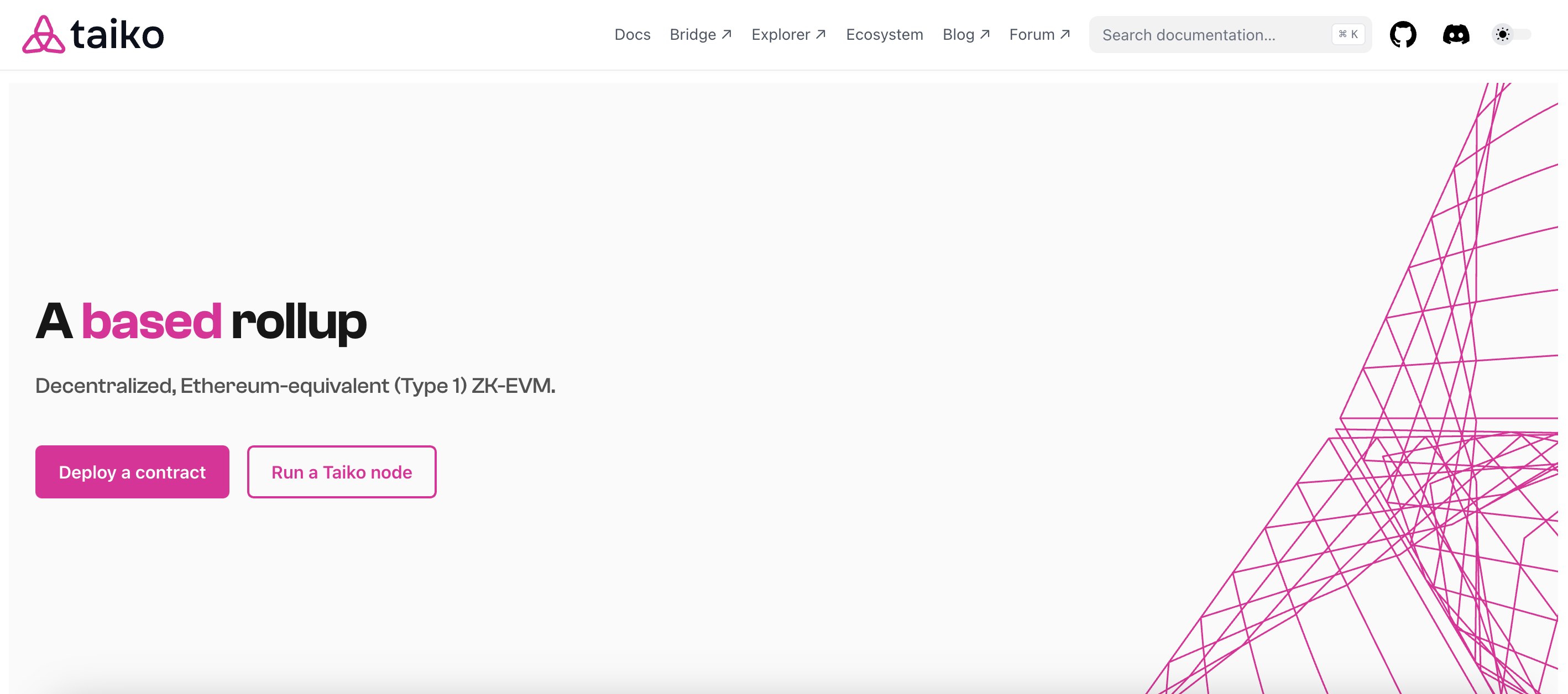The image size is (1568, 694).
Task: Focus the Search documentation field
Action: coord(1230,35)
